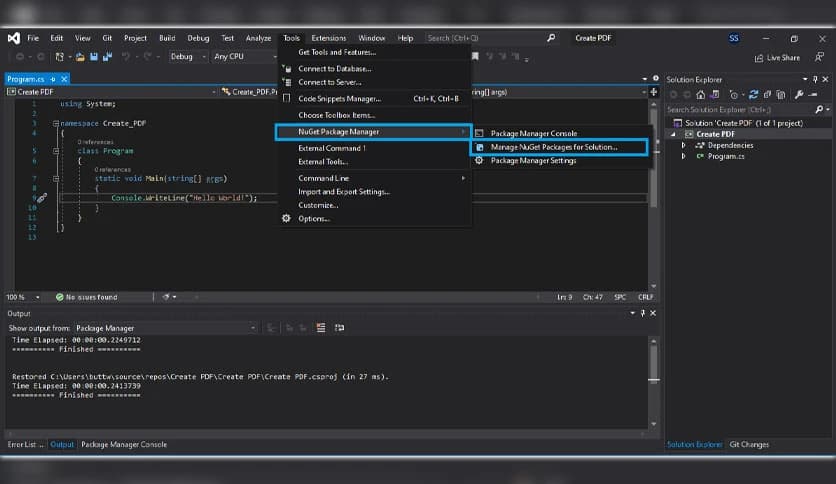Click the Pending Changes Filter clock icon
Screen dimensions: 836x484
point(734,95)
